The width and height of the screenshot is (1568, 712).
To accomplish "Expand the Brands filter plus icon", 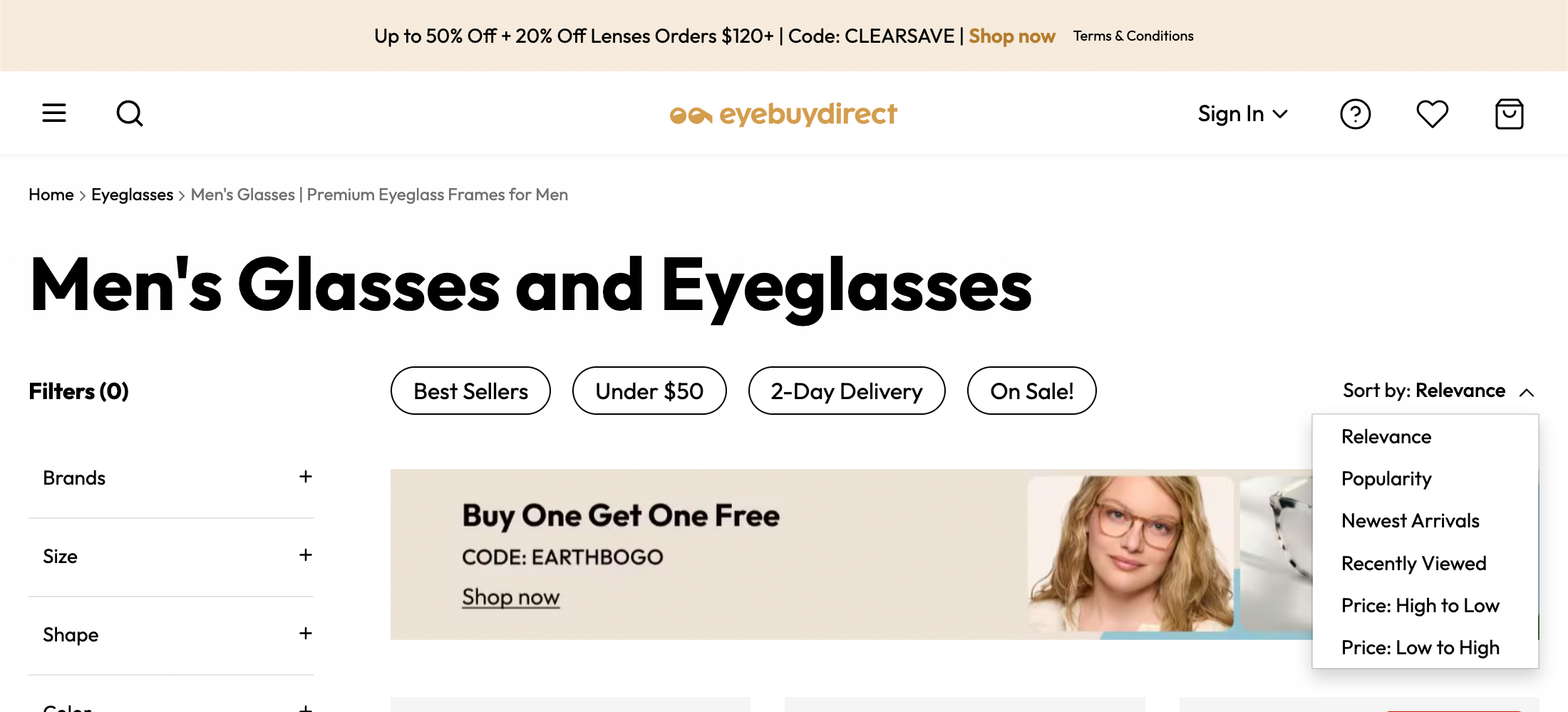I will 306,477.
